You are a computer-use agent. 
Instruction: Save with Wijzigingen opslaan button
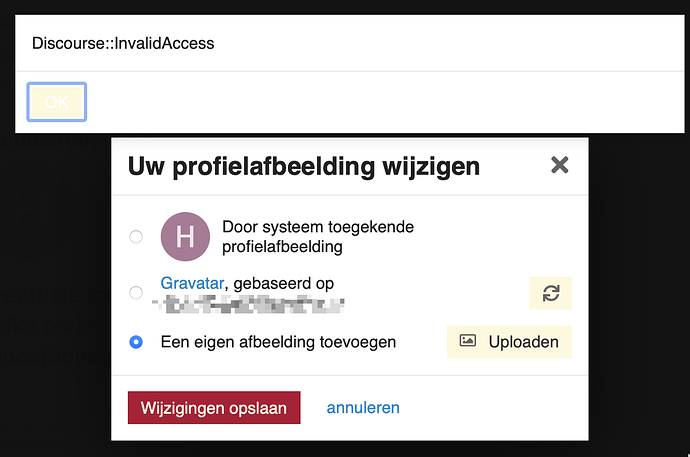coord(214,408)
